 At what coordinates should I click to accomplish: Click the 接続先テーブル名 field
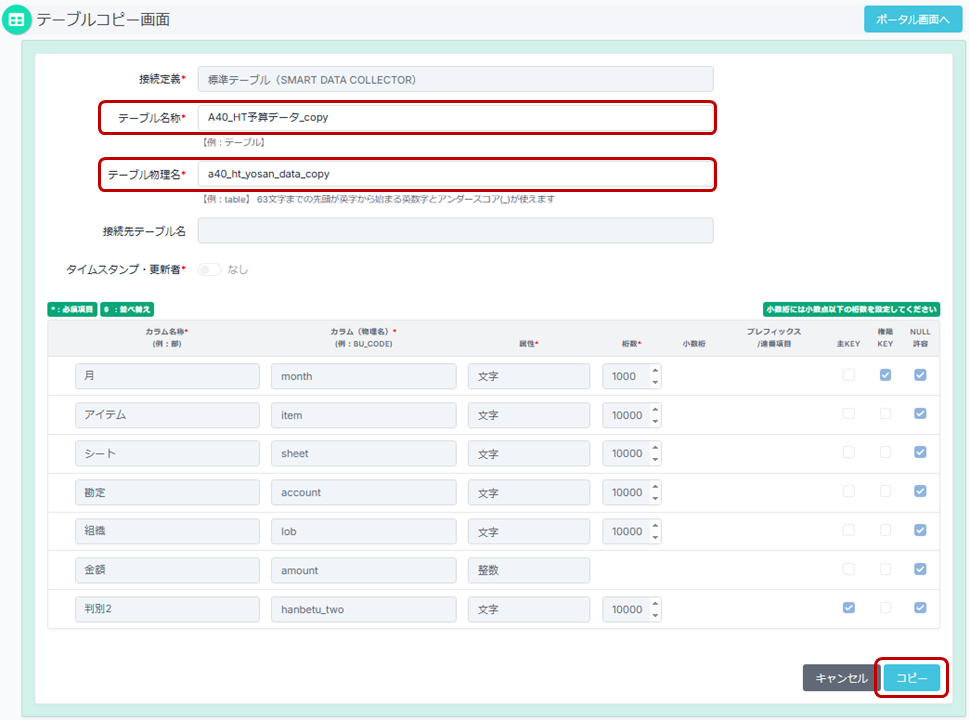click(x=455, y=231)
